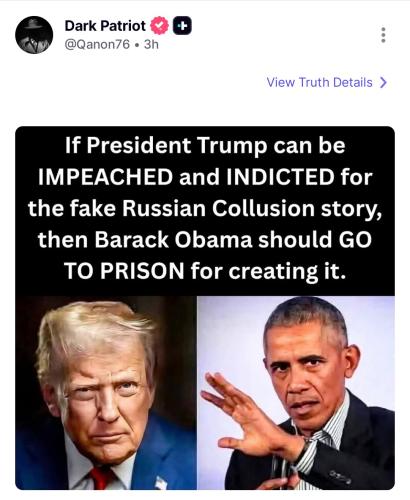Click the word IMPEACHED in the caption
Viewport: 410px width, 500px height.
pyautogui.click(x=105, y=177)
